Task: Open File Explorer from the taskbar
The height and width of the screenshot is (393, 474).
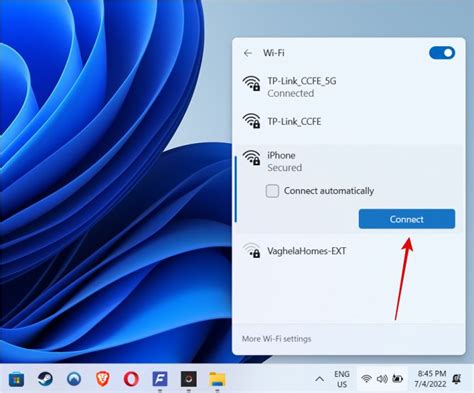Action: click(x=217, y=379)
